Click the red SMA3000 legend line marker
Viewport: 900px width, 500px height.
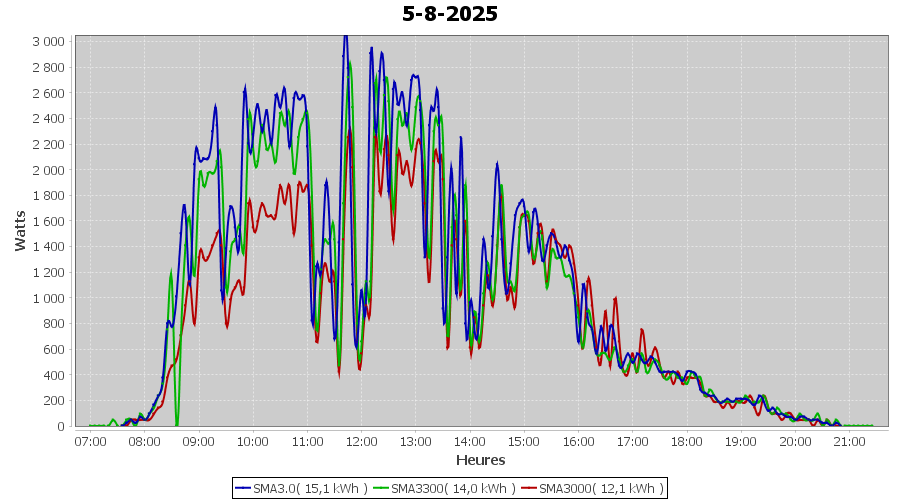point(529,489)
